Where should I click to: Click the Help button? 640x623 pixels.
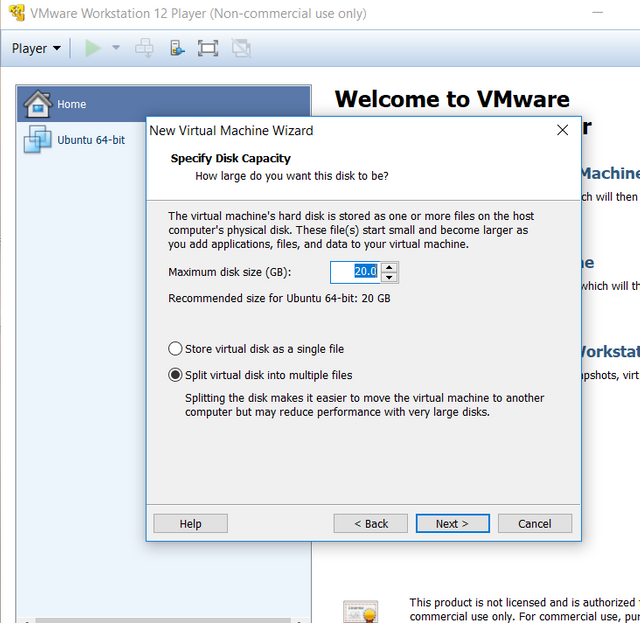pyautogui.click(x=191, y=523)
